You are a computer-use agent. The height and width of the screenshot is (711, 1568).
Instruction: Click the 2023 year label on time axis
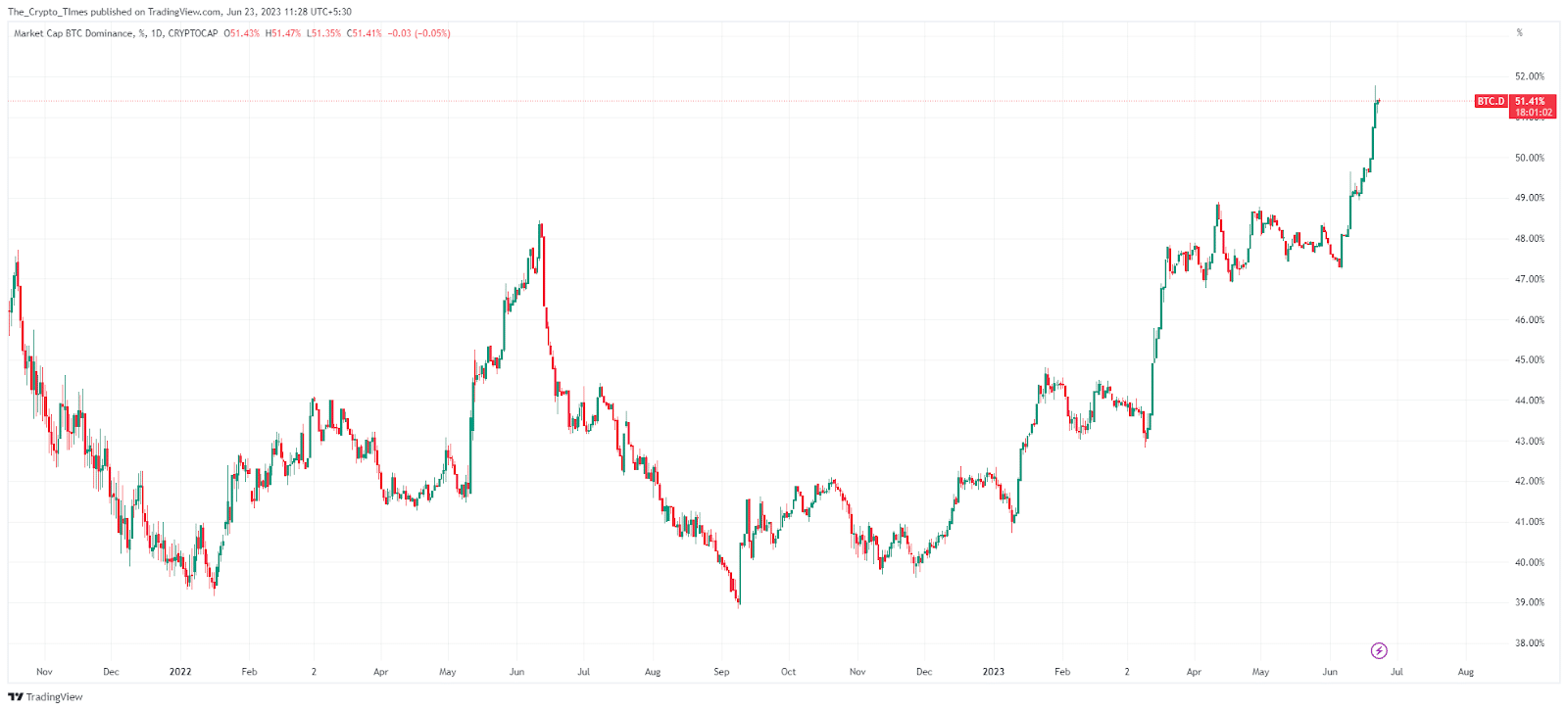[x=994, y=672]
